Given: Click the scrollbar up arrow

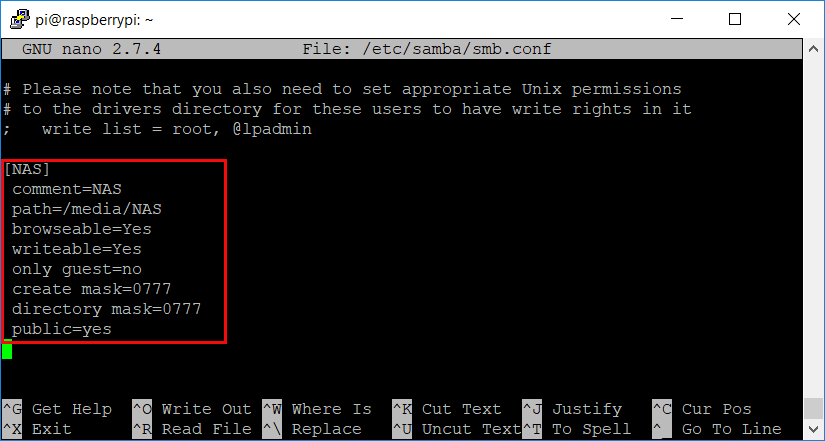Looking at the screenshot, I should coord(813,48).
